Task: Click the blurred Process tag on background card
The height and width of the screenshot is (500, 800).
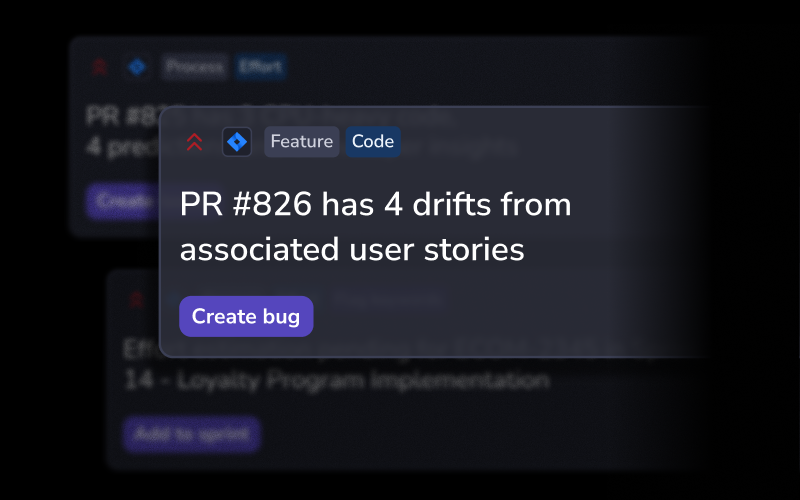Action: [x=194, y=67]
